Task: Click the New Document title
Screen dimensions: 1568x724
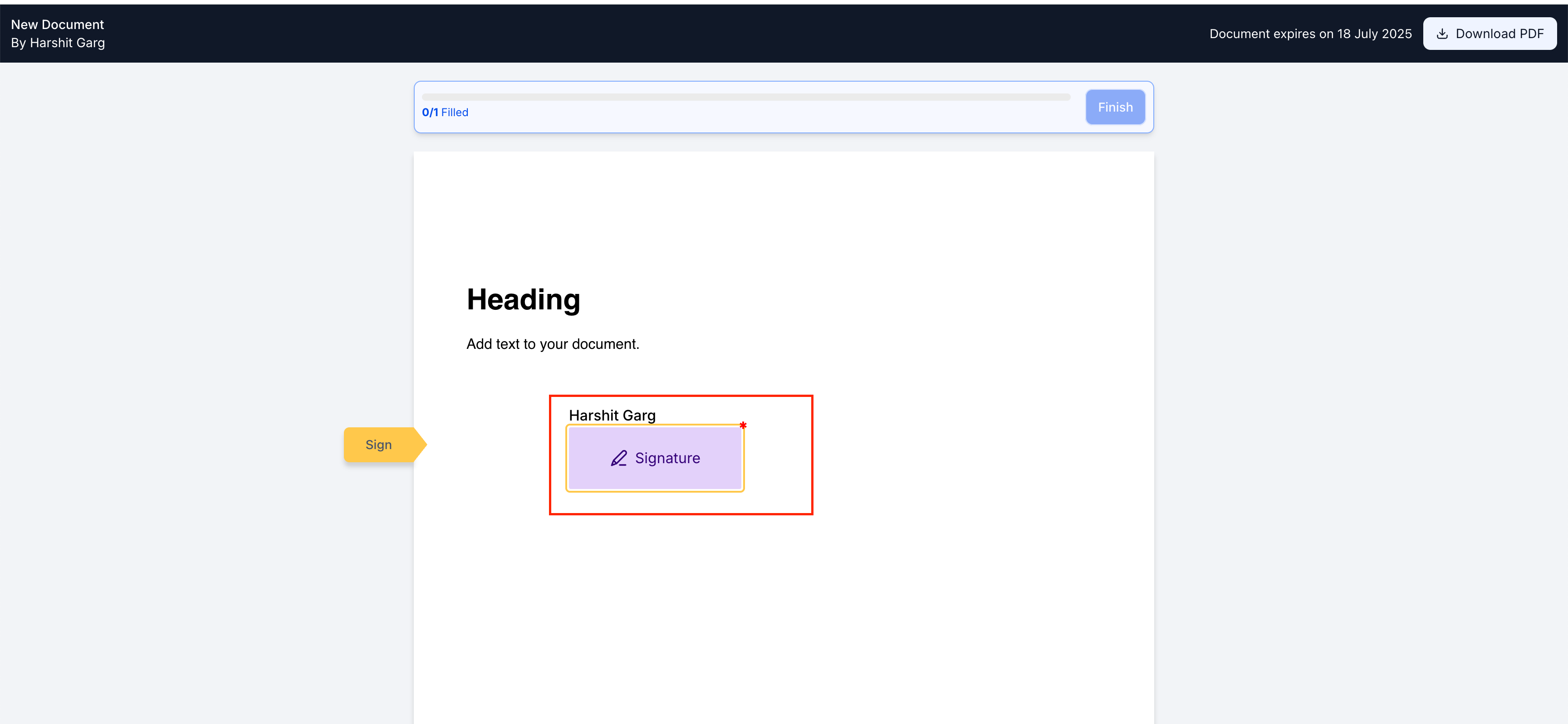Action: click(57, 25)
